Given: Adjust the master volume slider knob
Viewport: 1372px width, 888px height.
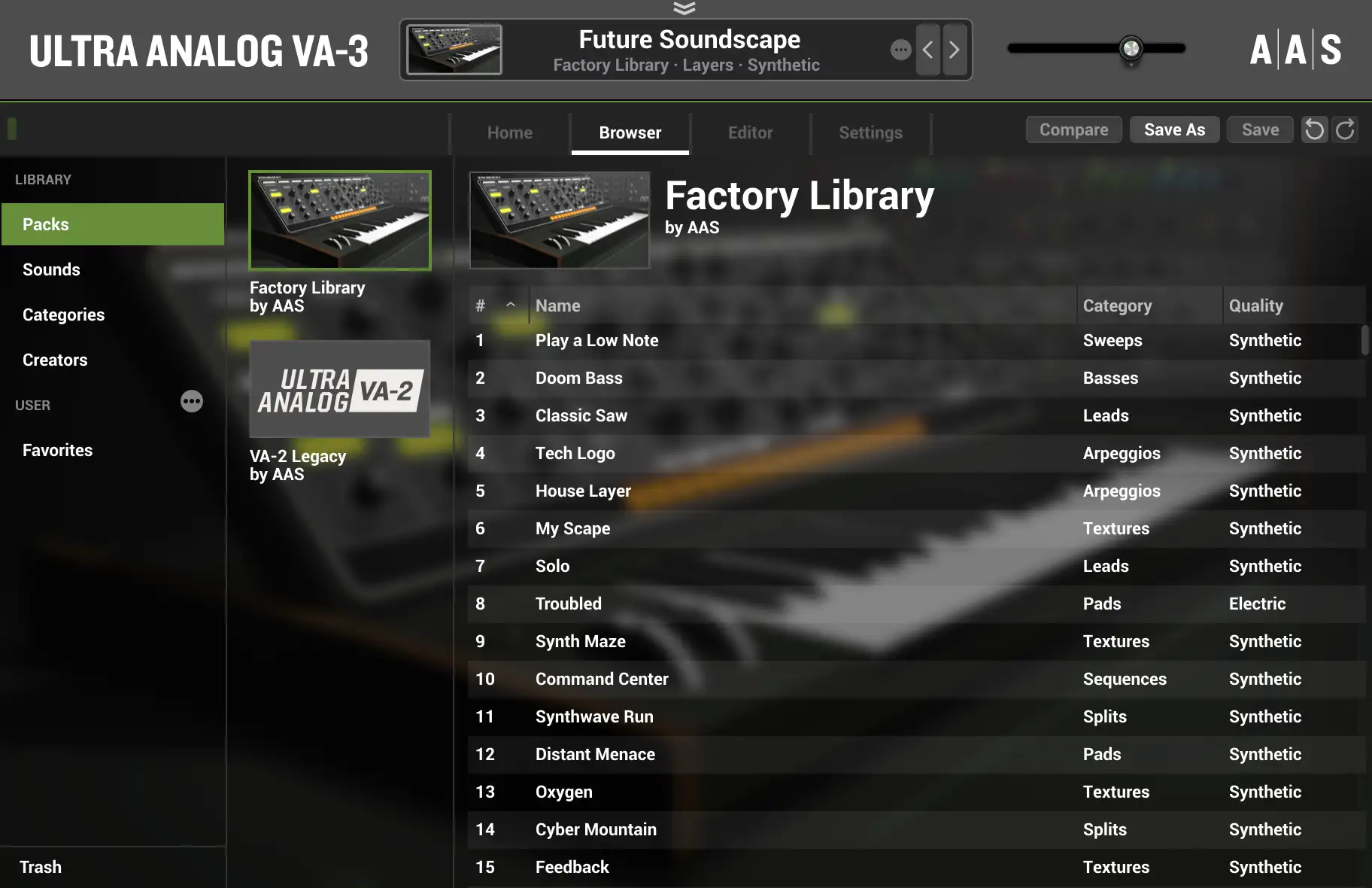Looking at the screenshot, I should coord(1131,48).
